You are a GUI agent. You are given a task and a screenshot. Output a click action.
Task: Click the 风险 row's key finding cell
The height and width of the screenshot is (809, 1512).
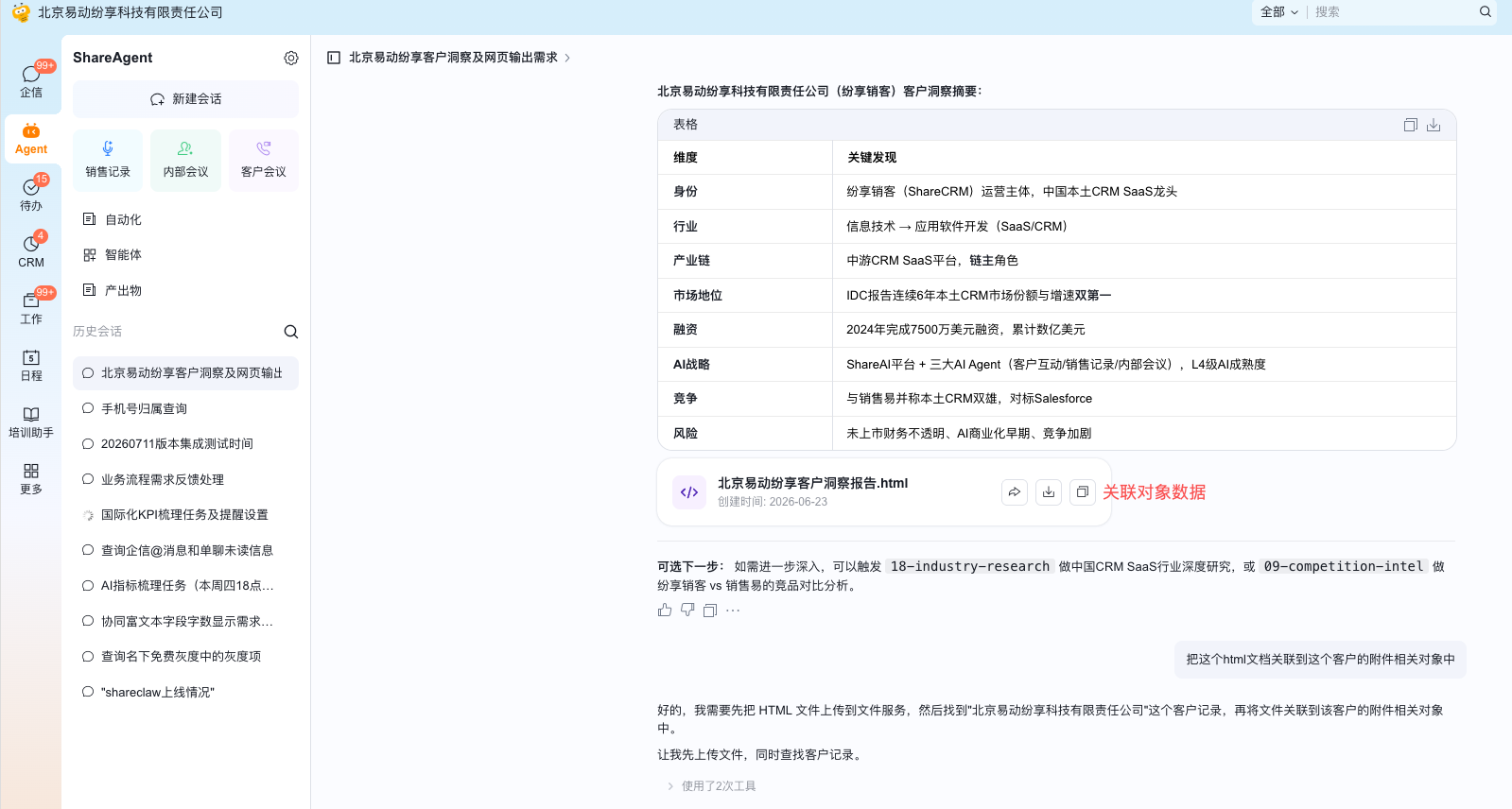tap(1144, 434)
